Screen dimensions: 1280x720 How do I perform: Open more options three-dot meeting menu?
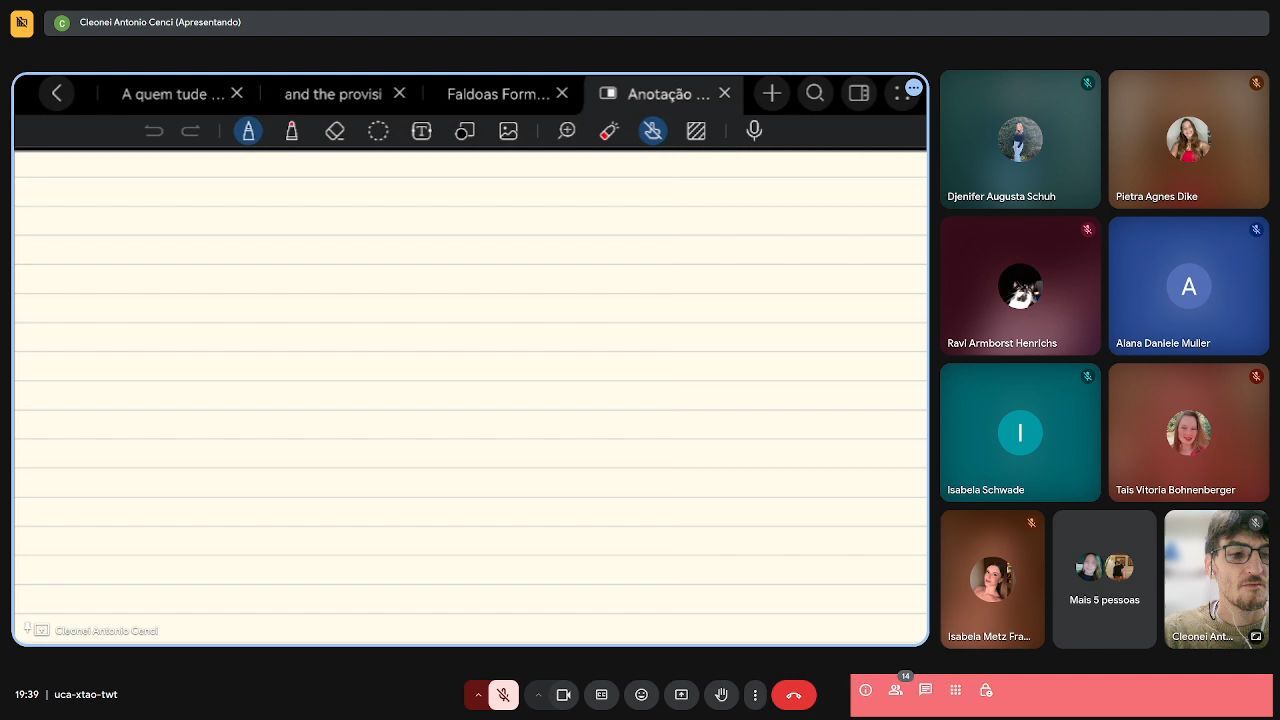755,695
